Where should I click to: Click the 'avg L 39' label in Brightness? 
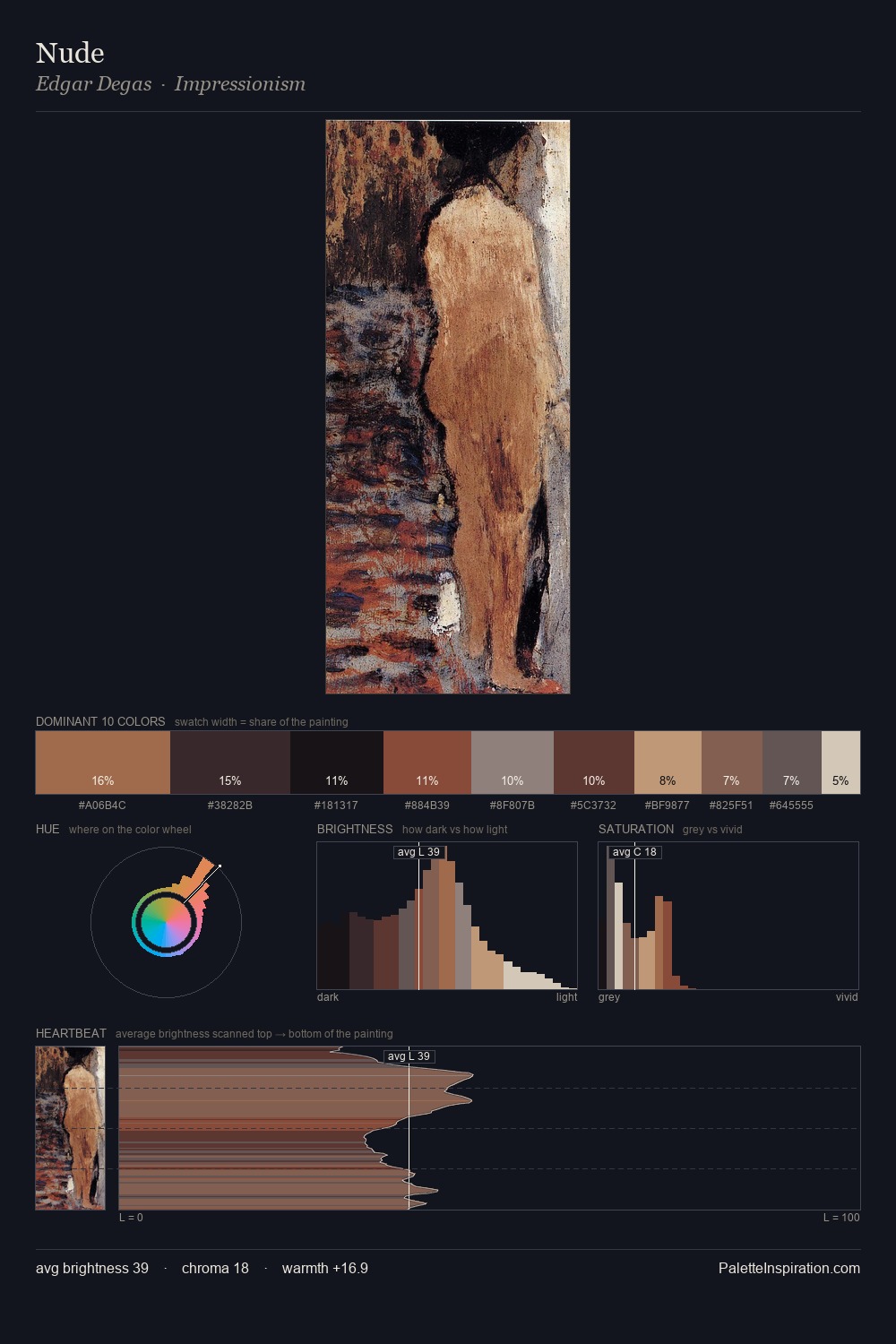tap(419, 852)
